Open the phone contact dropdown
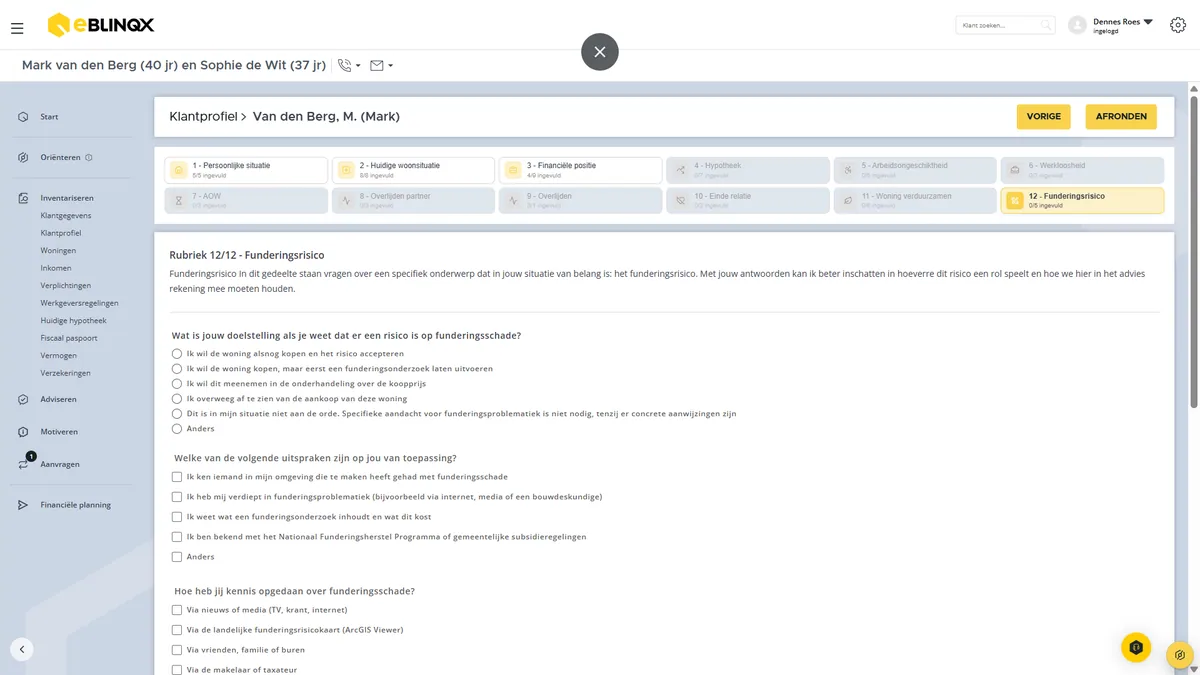The height and width of the screenshot is (675, 1200). 349,66
